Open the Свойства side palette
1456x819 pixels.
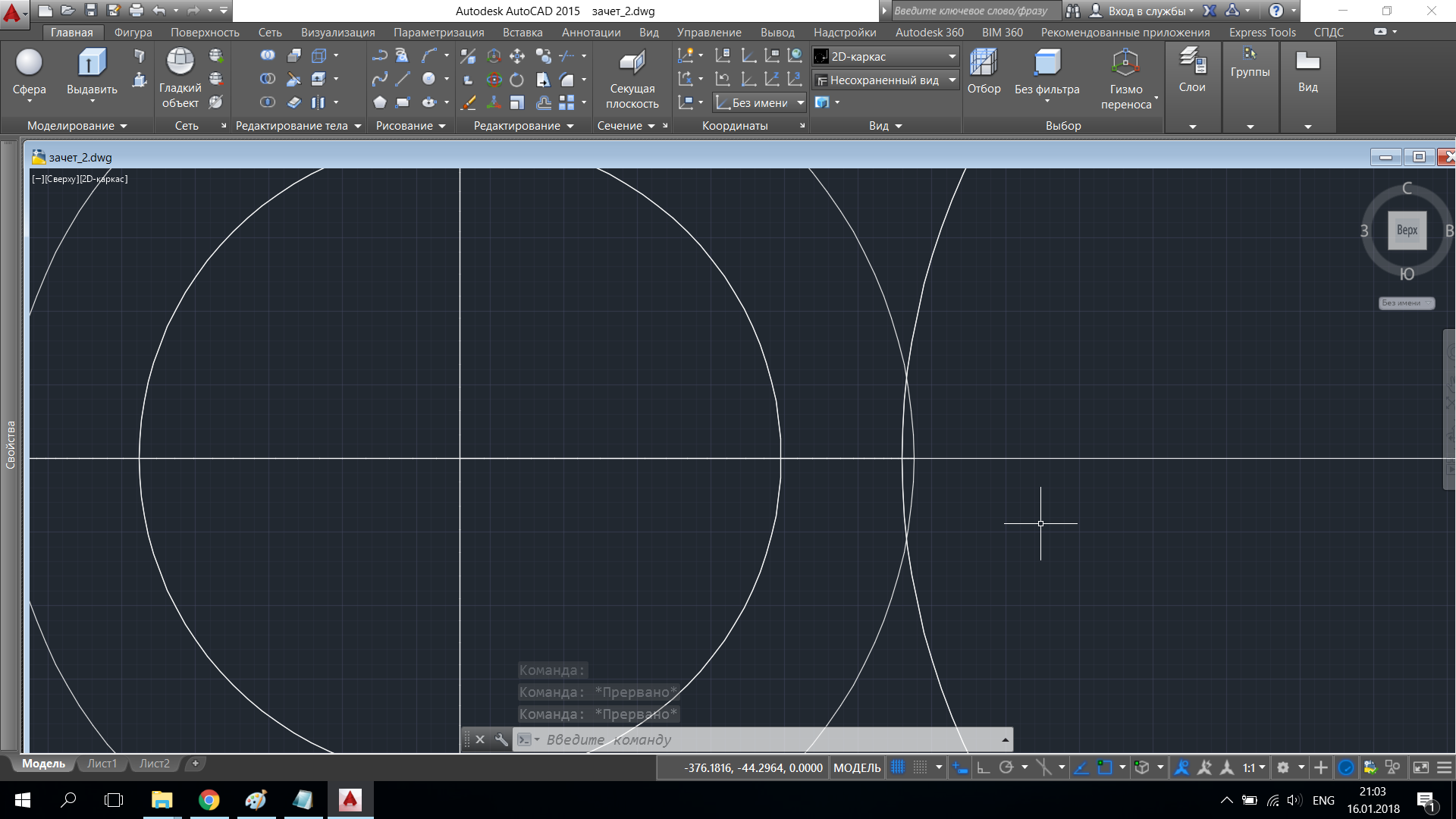click(x=11, y=444)
